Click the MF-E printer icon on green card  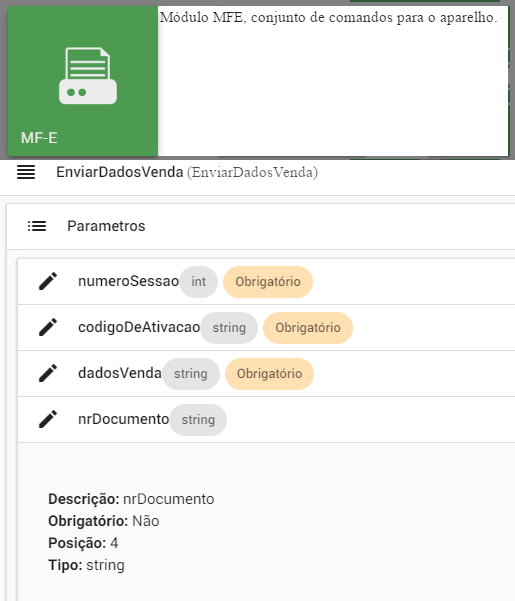[88, 76]
